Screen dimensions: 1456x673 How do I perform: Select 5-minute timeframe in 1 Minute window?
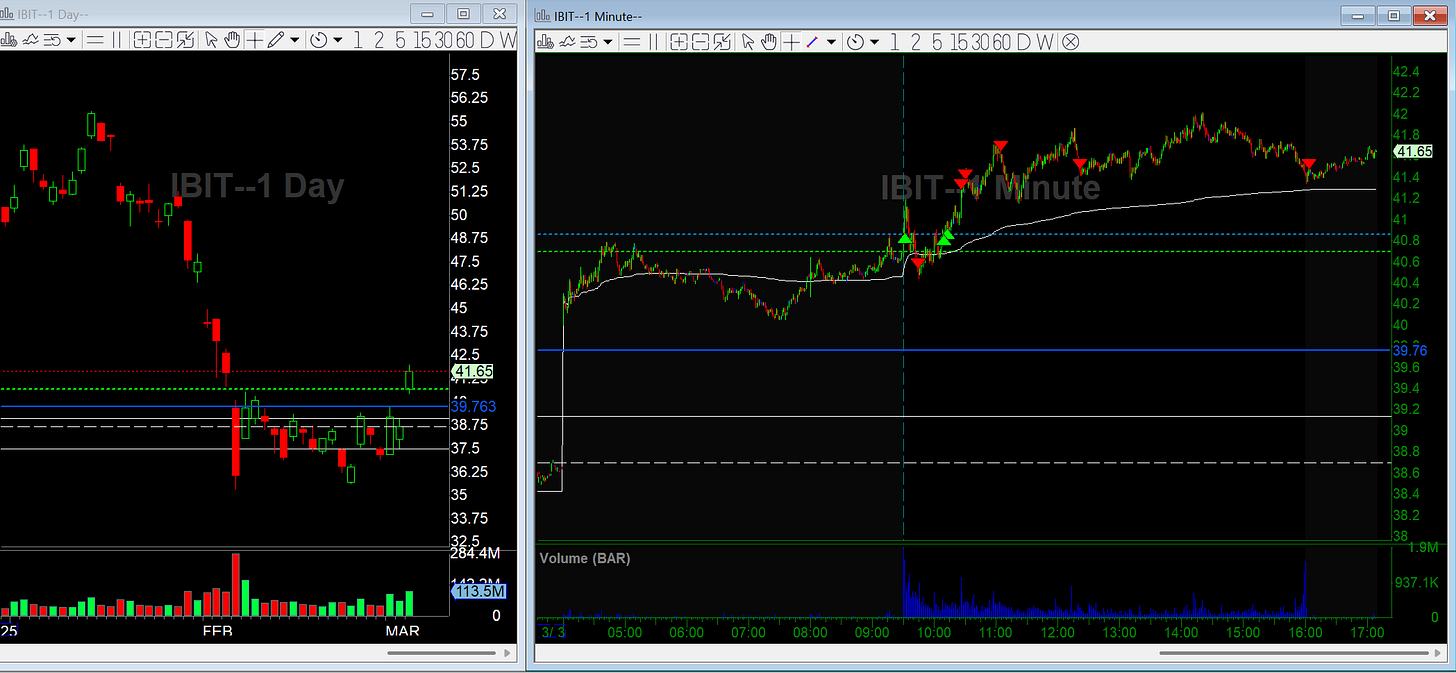[x=937, y=40]
